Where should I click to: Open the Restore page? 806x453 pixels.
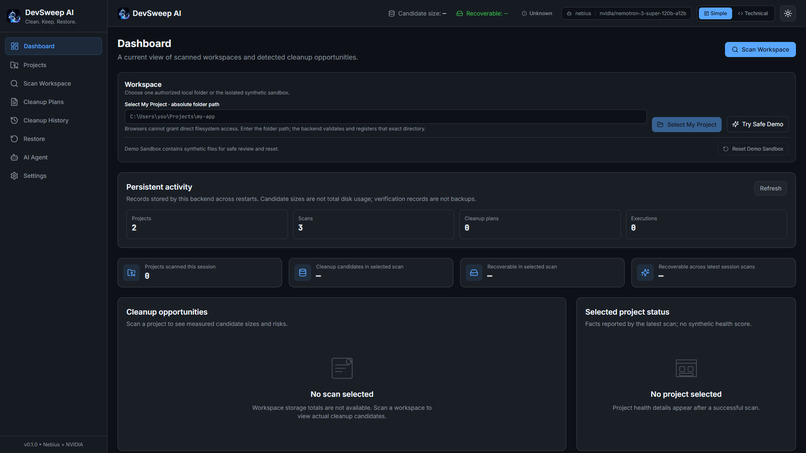pos(53,139)
